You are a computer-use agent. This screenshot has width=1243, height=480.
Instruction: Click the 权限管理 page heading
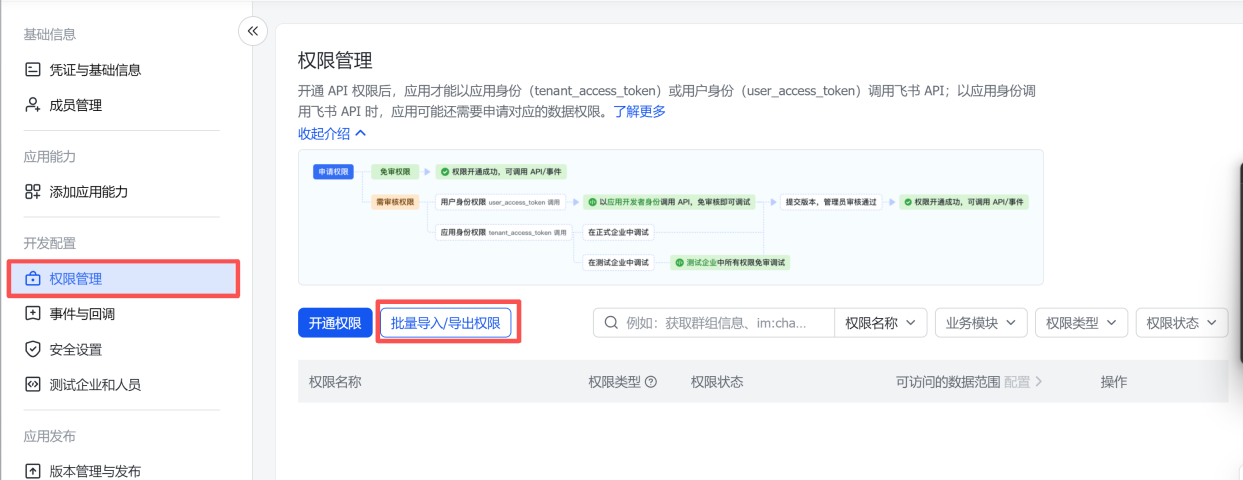click(335, 60)
